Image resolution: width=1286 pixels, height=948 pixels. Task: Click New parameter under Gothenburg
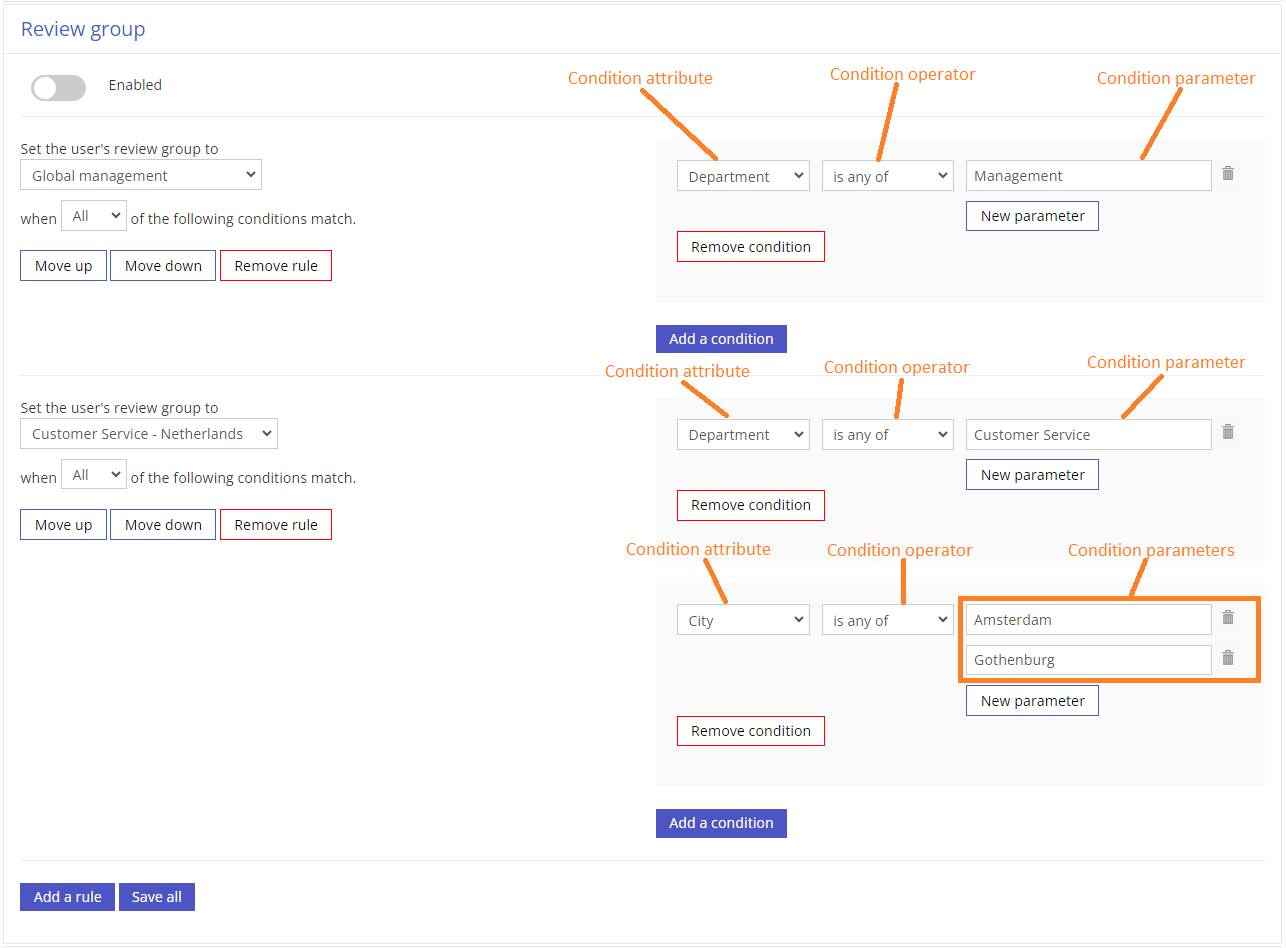pos(1032,701)
